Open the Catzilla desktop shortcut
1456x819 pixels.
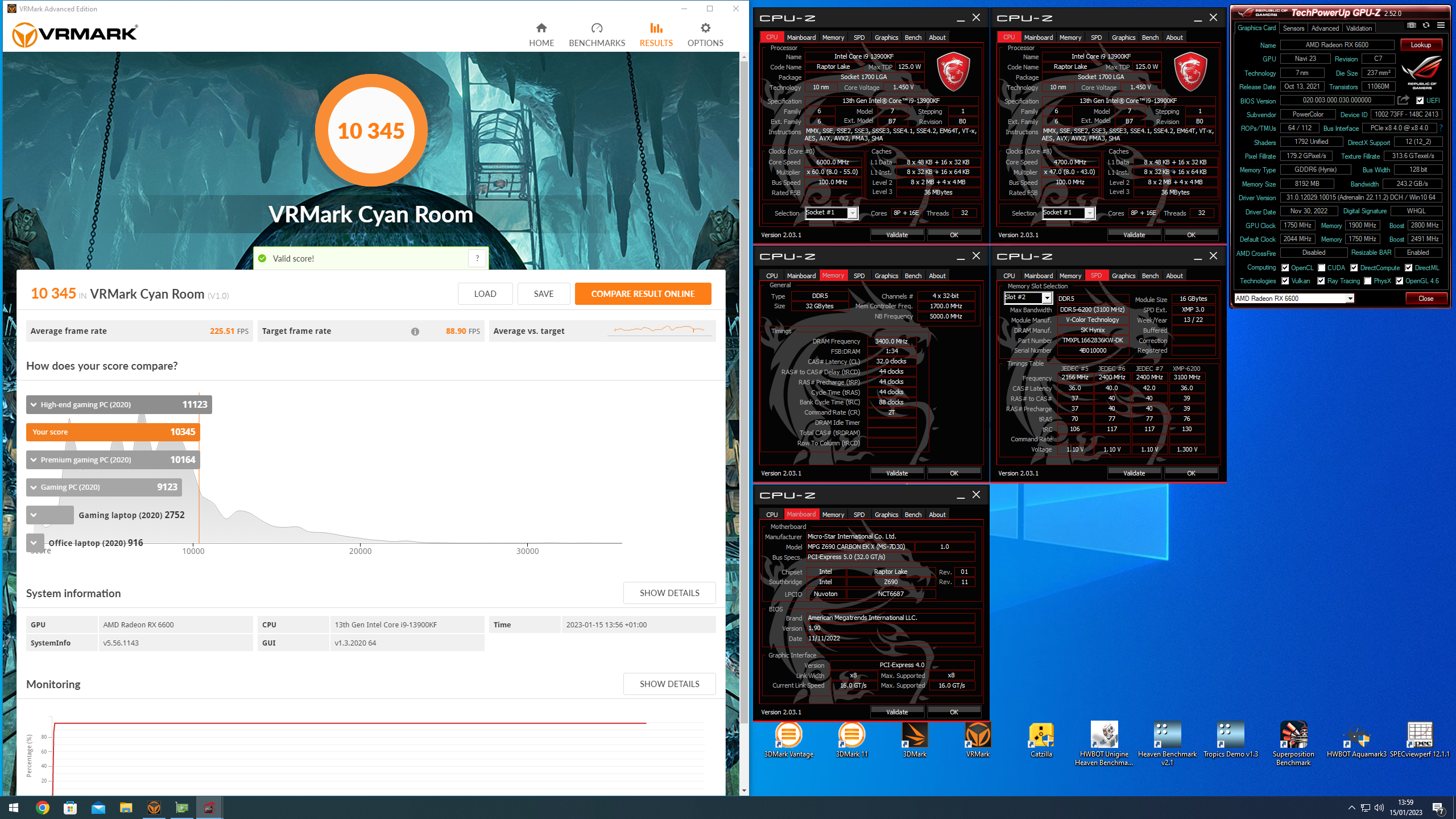(x=1041, y=740)
